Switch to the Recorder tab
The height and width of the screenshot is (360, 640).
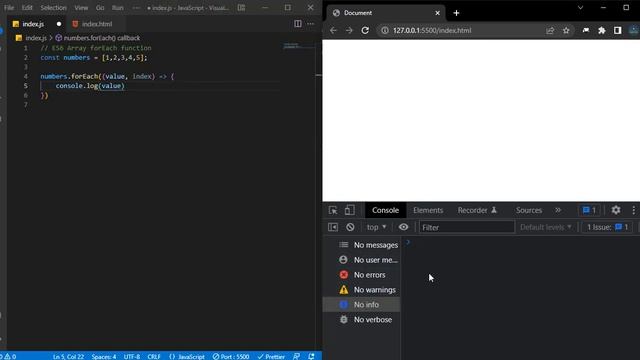tap(477, 210)
